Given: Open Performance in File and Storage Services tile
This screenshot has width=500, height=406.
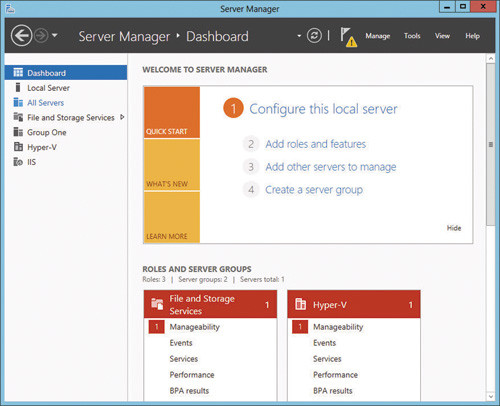Looking at the screenshot, I should (x=192, y=375).
